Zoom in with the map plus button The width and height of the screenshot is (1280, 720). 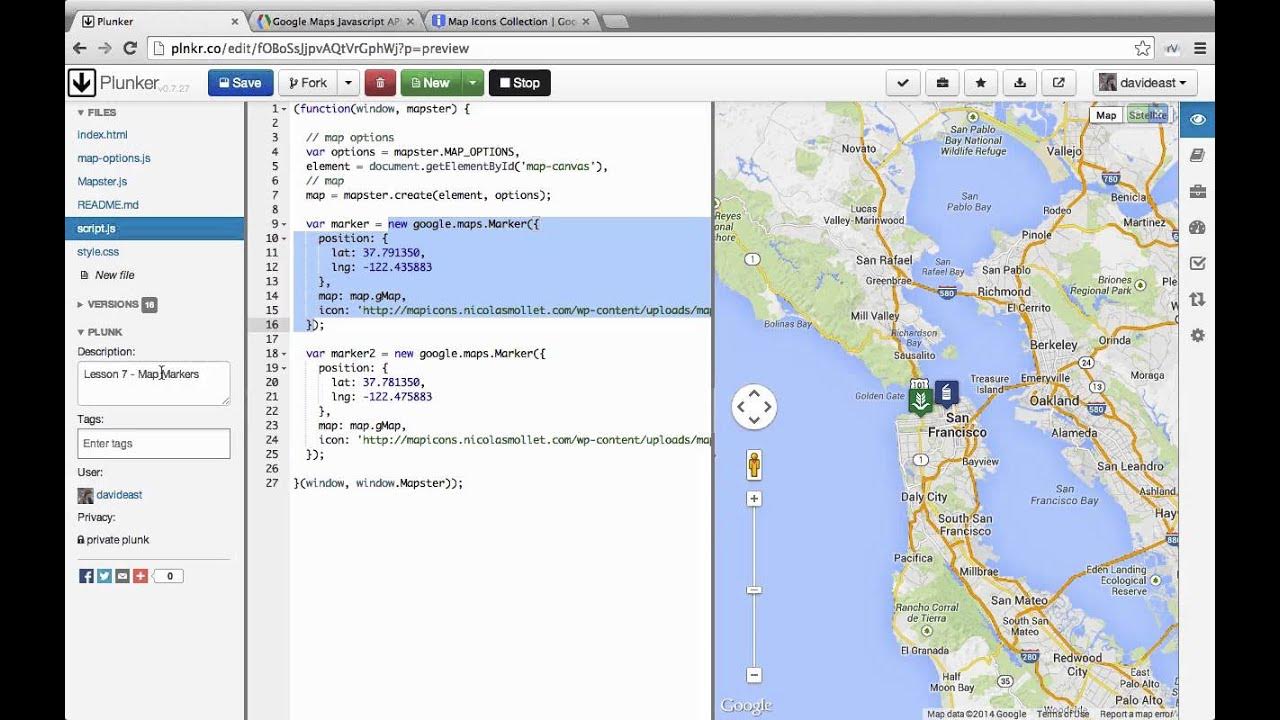(754, 498)
